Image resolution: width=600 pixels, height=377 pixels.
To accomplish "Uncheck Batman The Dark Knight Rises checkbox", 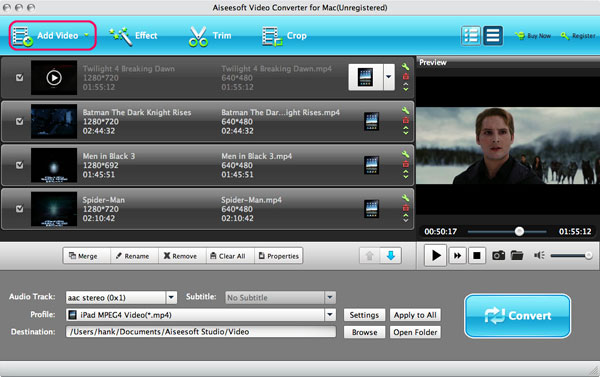I will click(20, 121).
